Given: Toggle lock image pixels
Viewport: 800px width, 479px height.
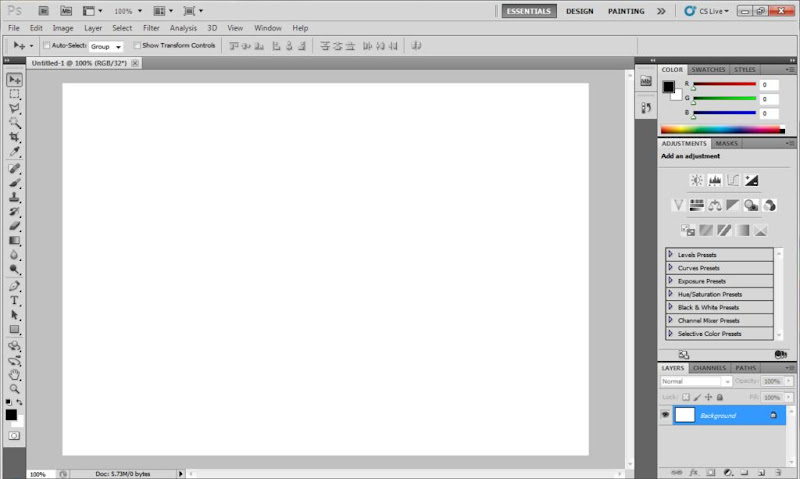Looking at the screenshot, I should (697, 397).
